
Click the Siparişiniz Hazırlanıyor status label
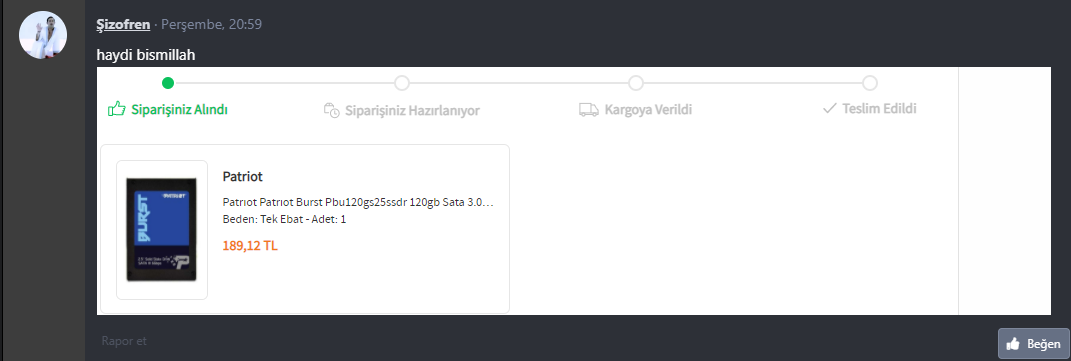pyautogui.click(x=412, y=111)
